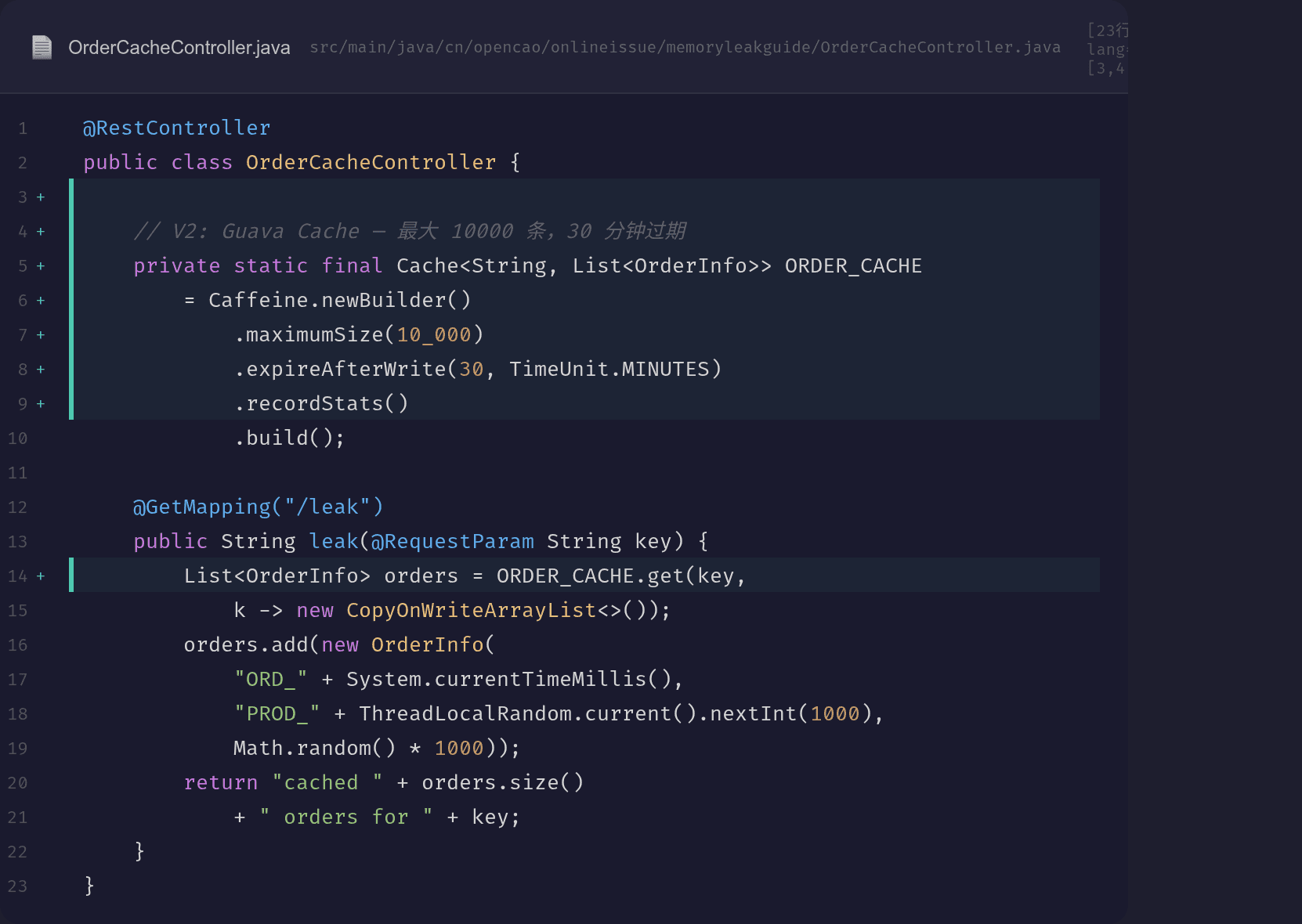Click the ORDER_CACHE constant declaration
This screenshot has width=1302, height=924.
coord(853,266)
